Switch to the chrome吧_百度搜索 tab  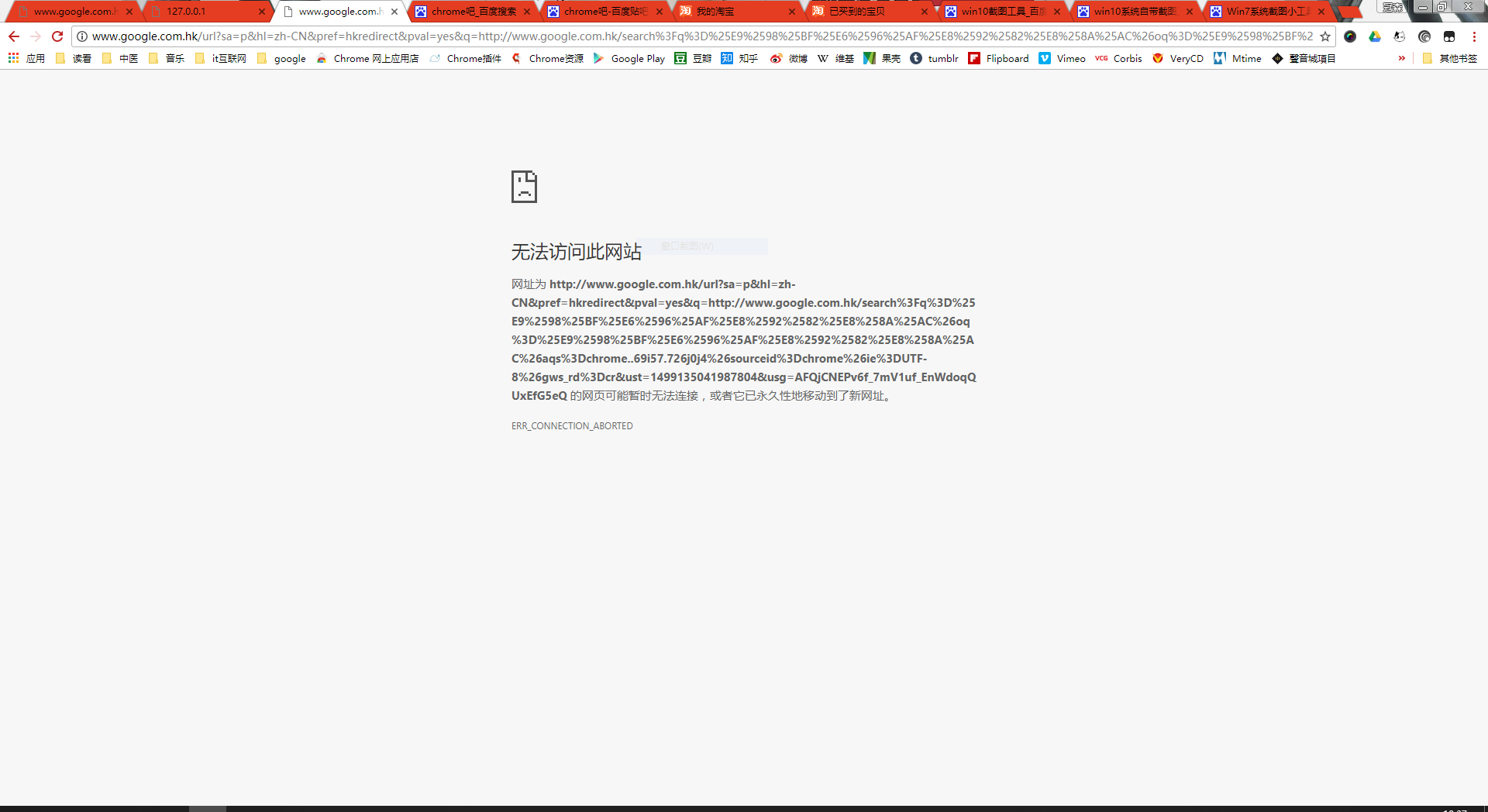coord(474,12)
